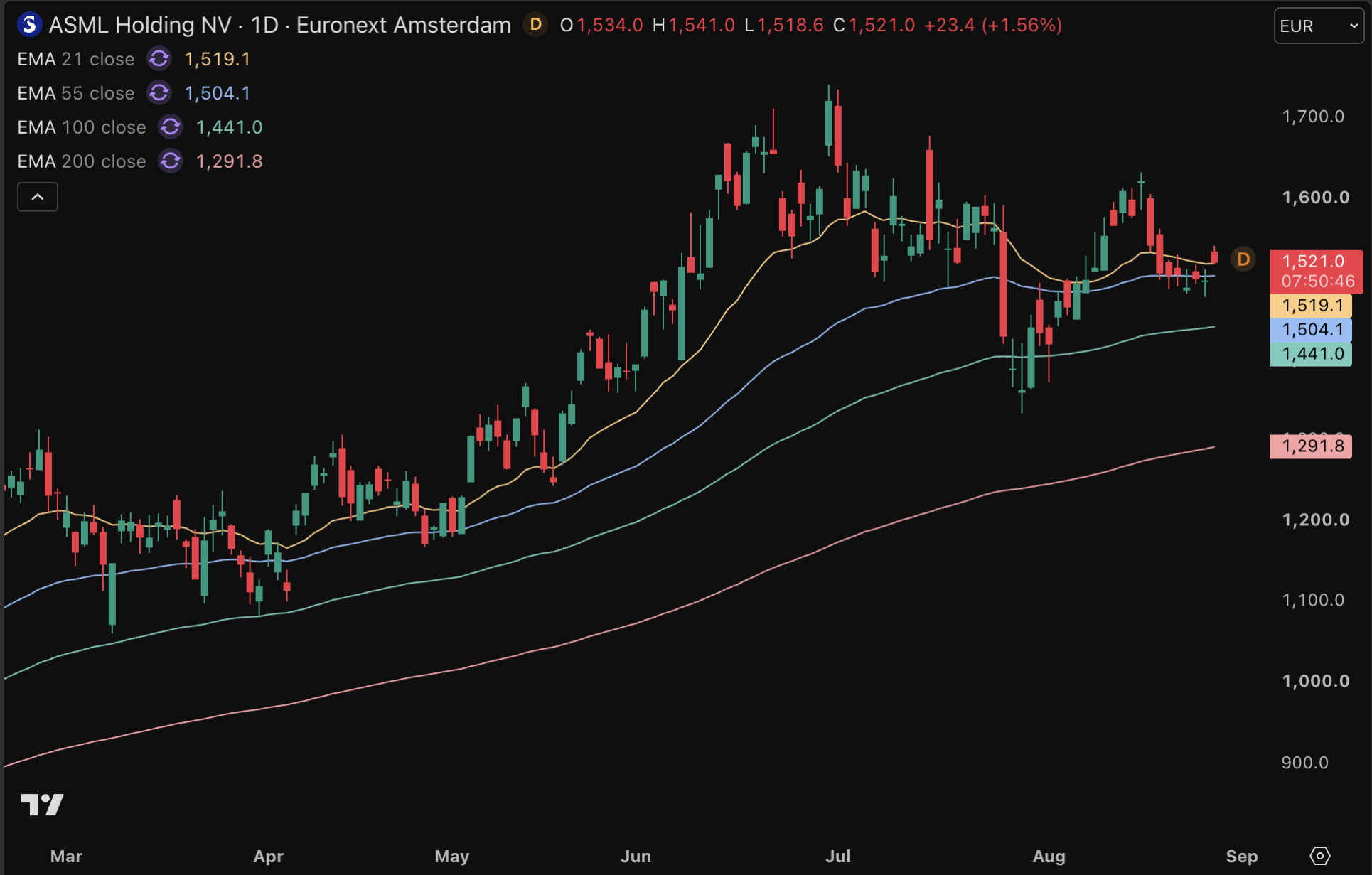The width and height of the screenshot is (1372, 875).
Task: Click the ASML symbol logo icon
Action: coord(29,25)
